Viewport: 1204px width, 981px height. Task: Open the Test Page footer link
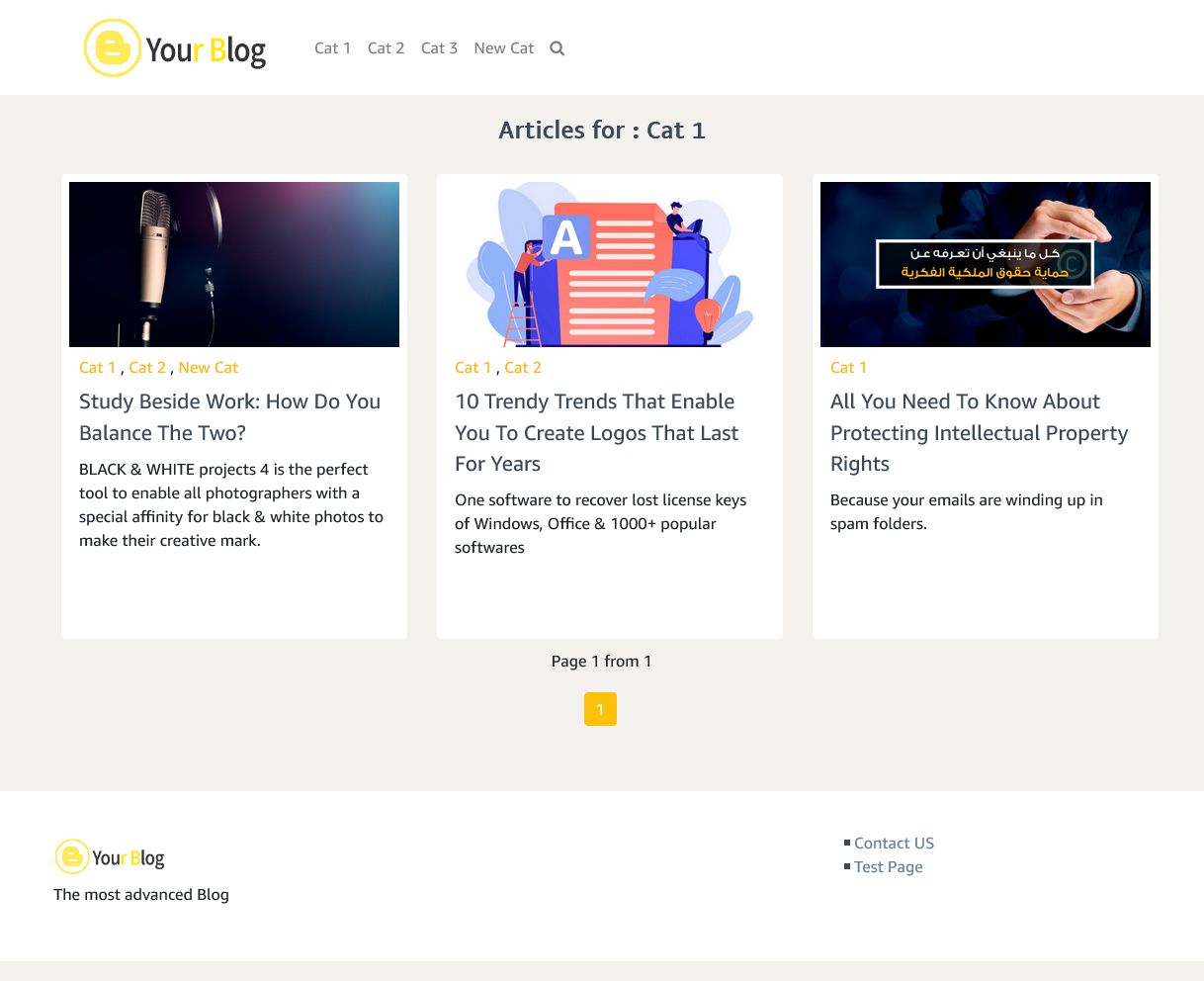click(x=888, y=867)
